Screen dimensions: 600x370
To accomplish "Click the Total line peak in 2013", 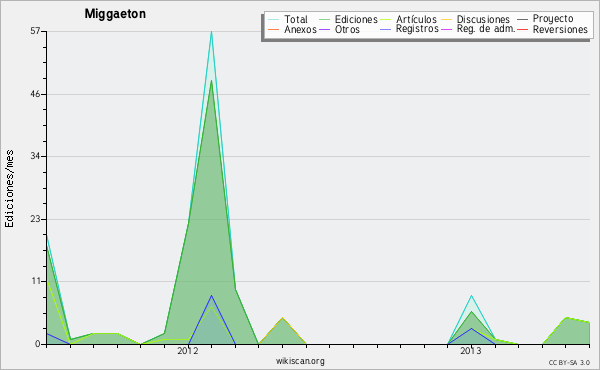I will pos(471,296).
